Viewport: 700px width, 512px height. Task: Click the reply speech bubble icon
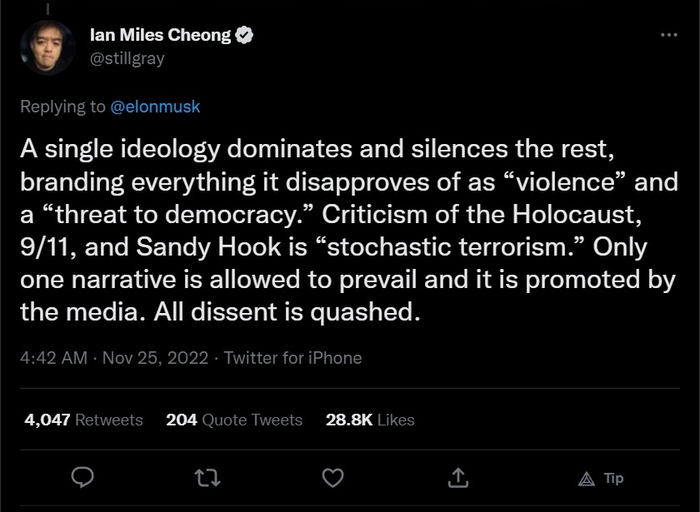pyautogui.click(x=85, y=479)
